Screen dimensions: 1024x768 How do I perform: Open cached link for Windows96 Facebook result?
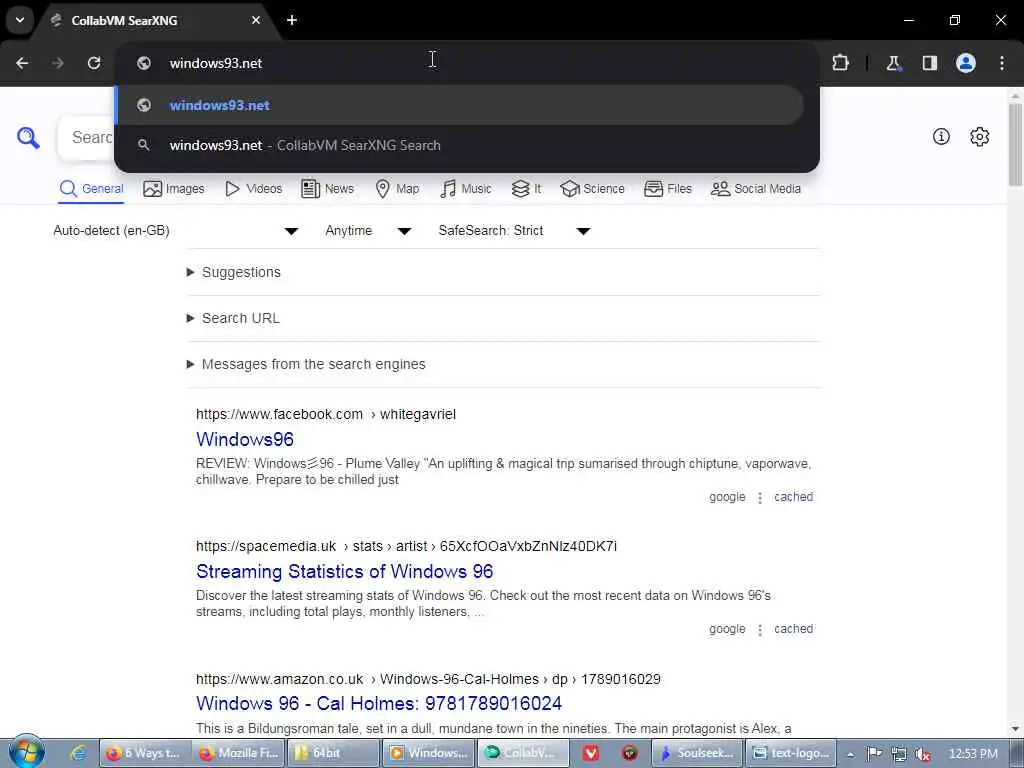(x=793, y=497)
